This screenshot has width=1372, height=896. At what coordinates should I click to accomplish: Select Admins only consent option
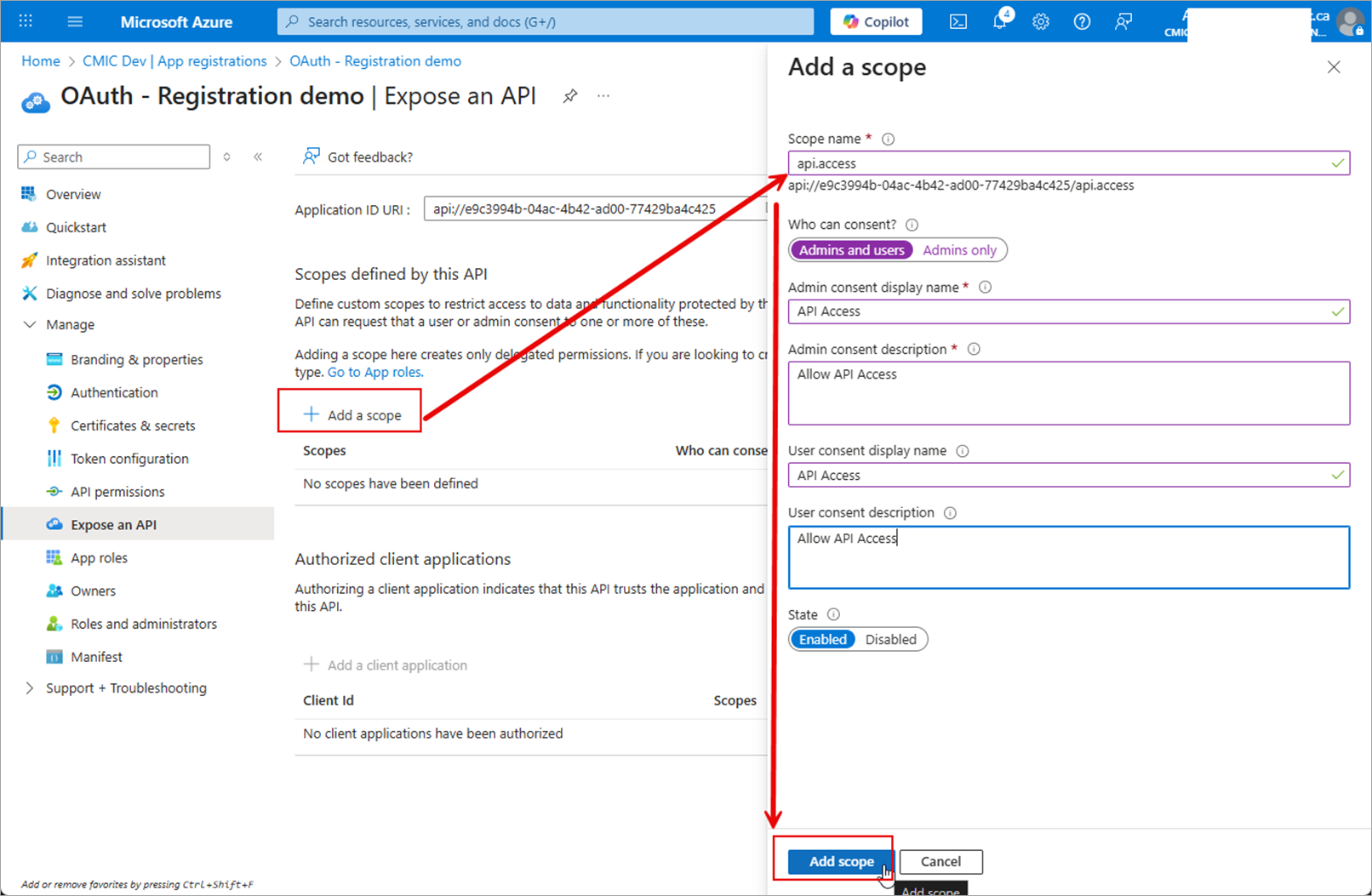coord(959,250)
